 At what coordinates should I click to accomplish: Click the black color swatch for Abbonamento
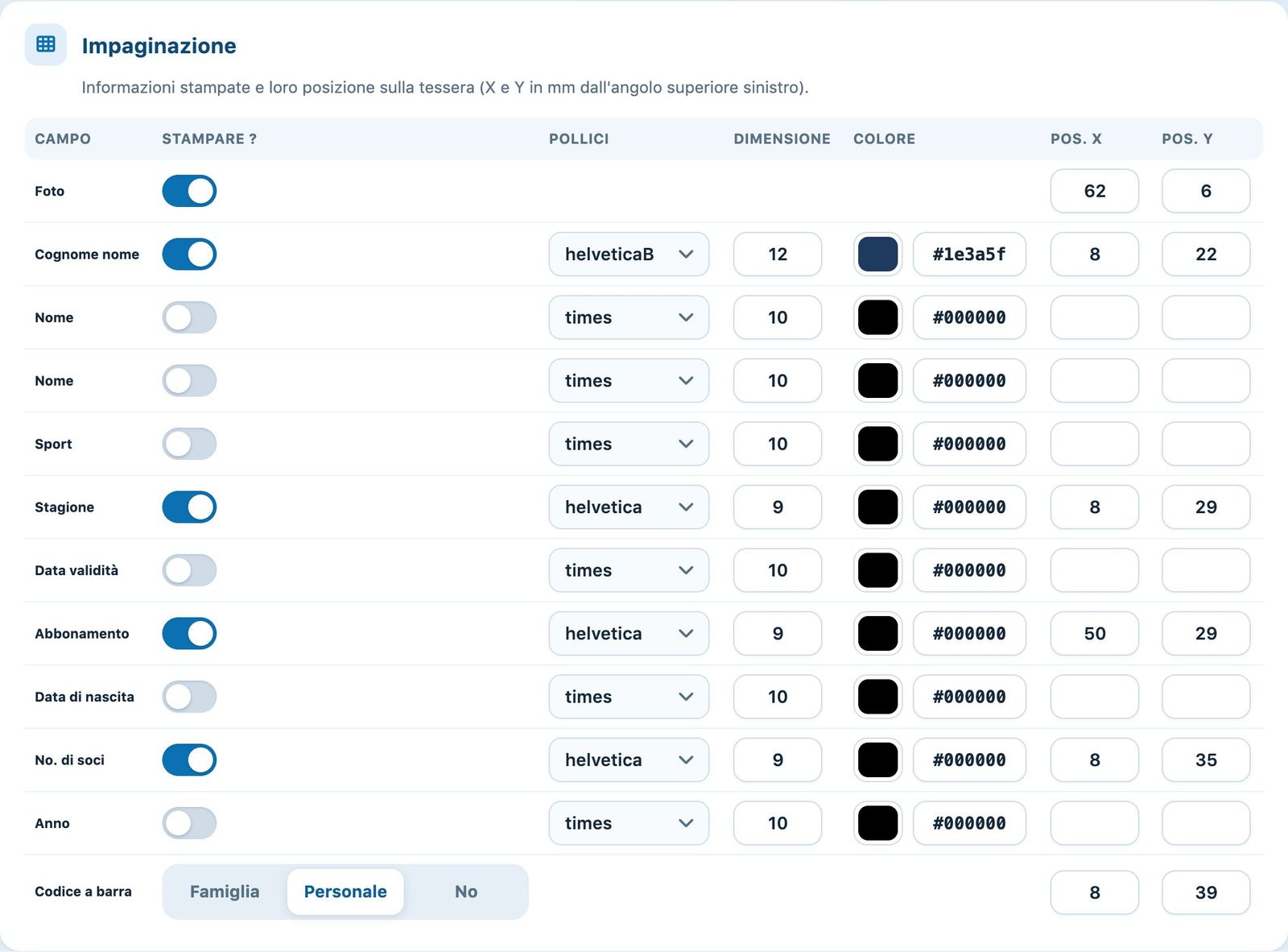(877, 633)
